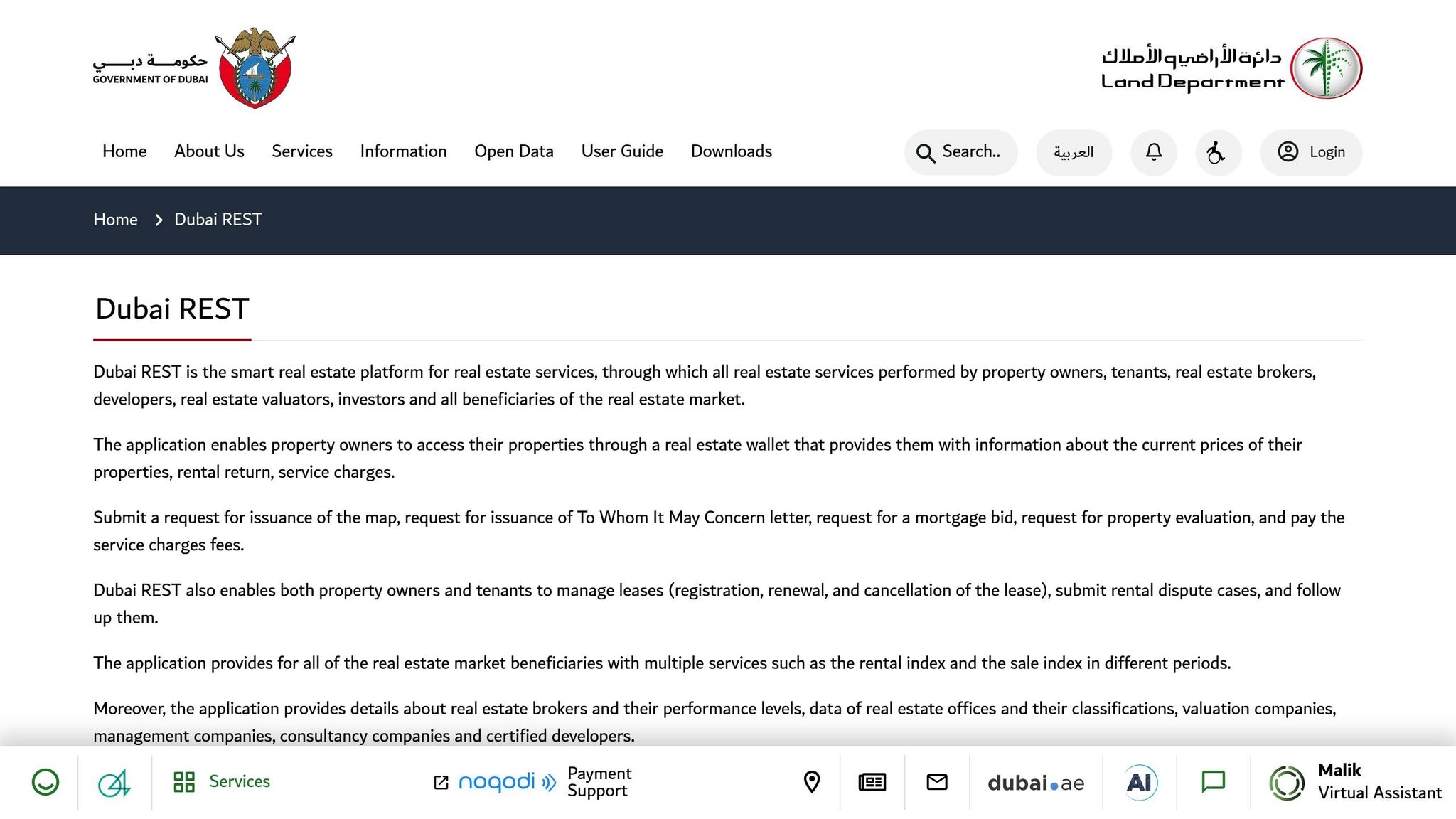Click the Noqodi payment logo
Image resolution: width=1456 pixels, height=819 pixels.
[x=507, y=782]
